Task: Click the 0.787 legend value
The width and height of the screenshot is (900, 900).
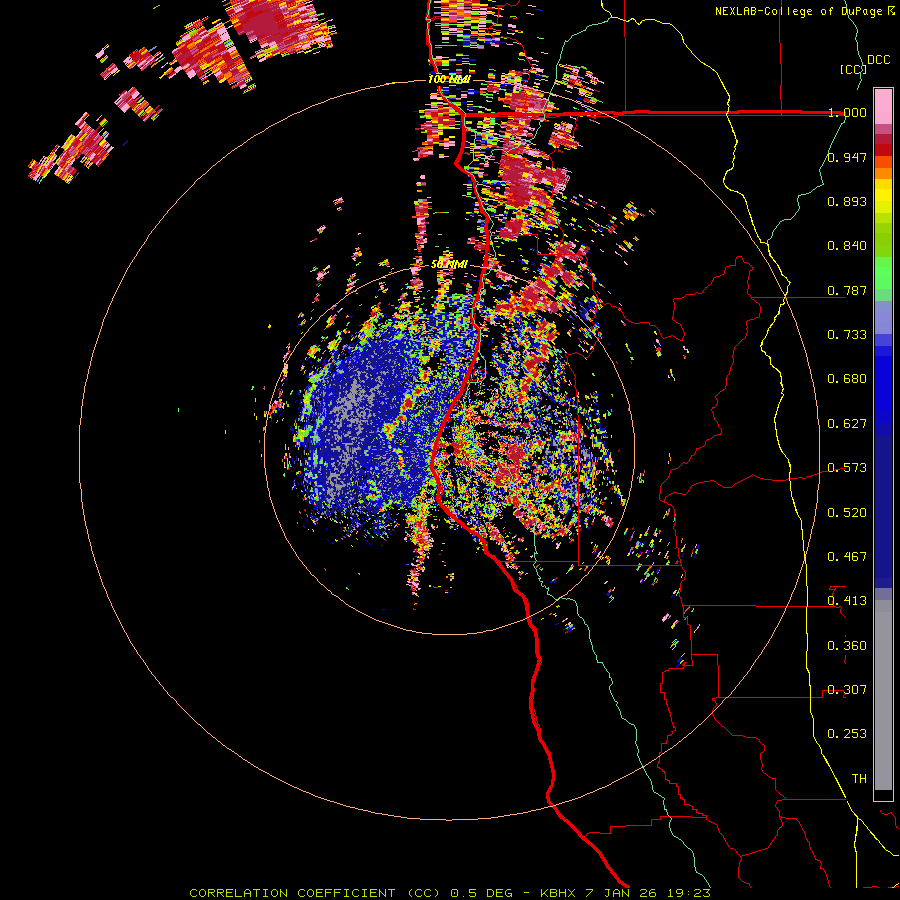Action: pos(847,290)
